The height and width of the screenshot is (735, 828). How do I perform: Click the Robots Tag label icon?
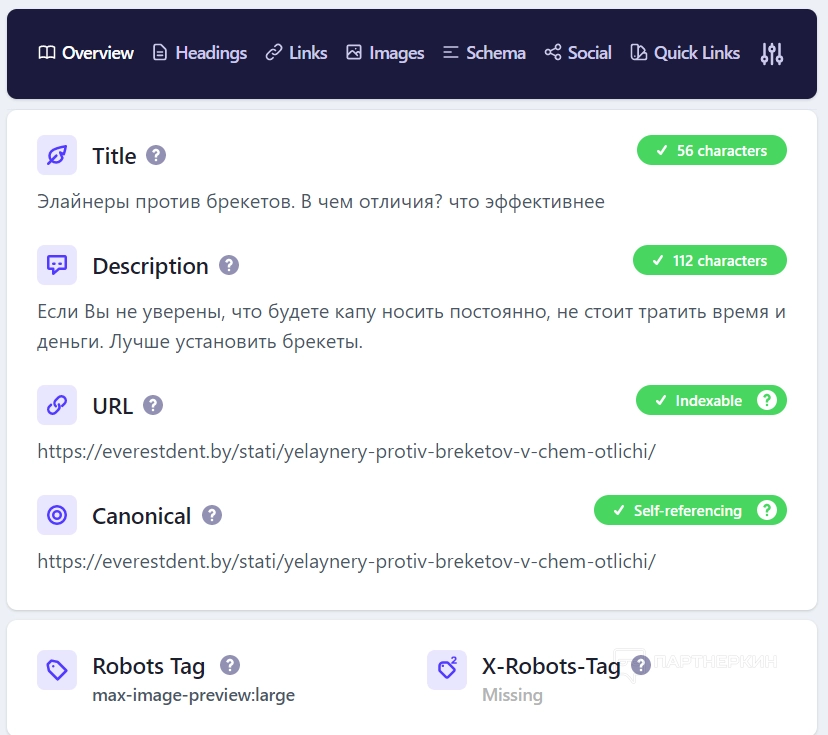57,670
